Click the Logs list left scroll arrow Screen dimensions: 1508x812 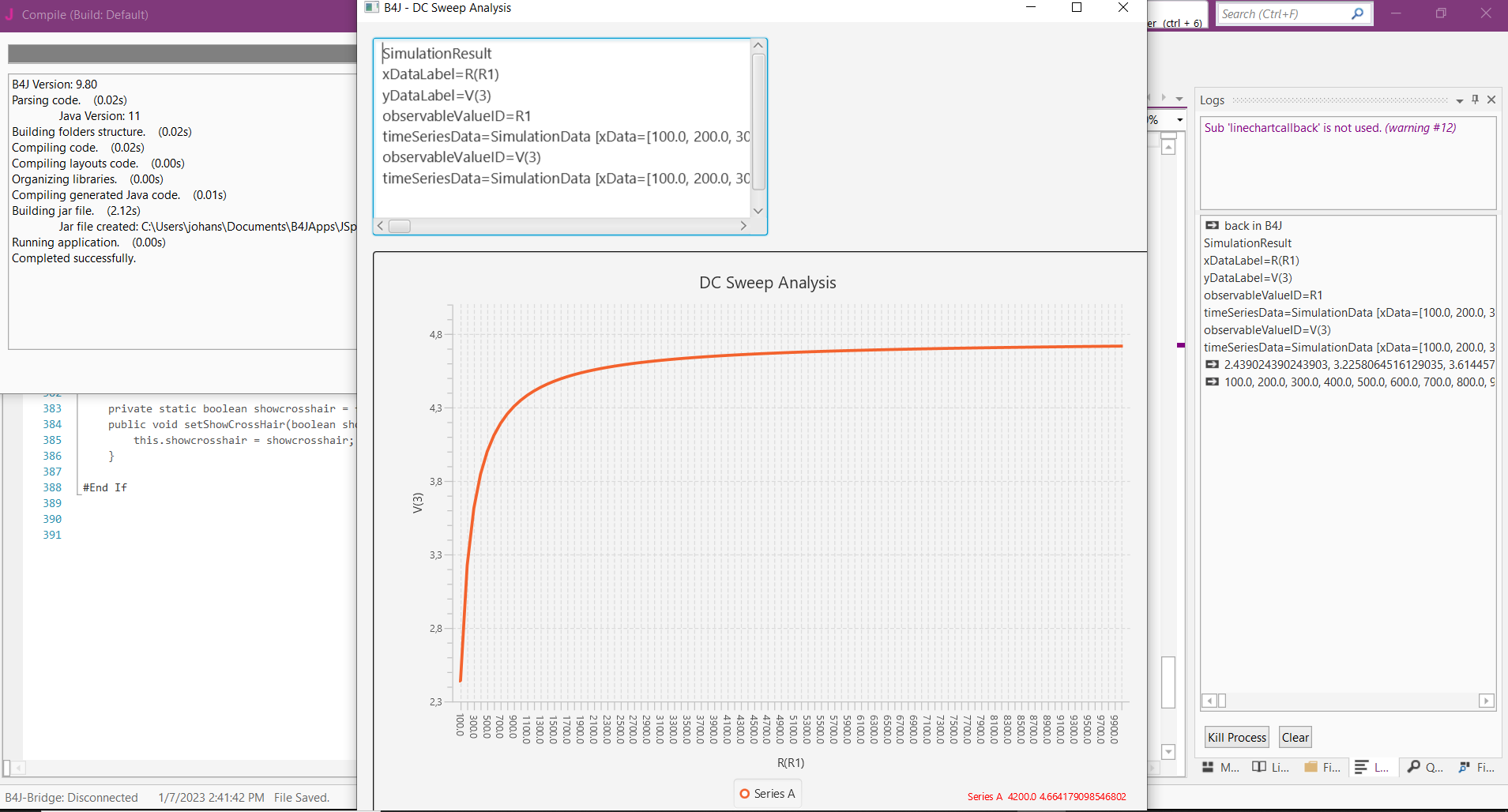(1209, 701)
